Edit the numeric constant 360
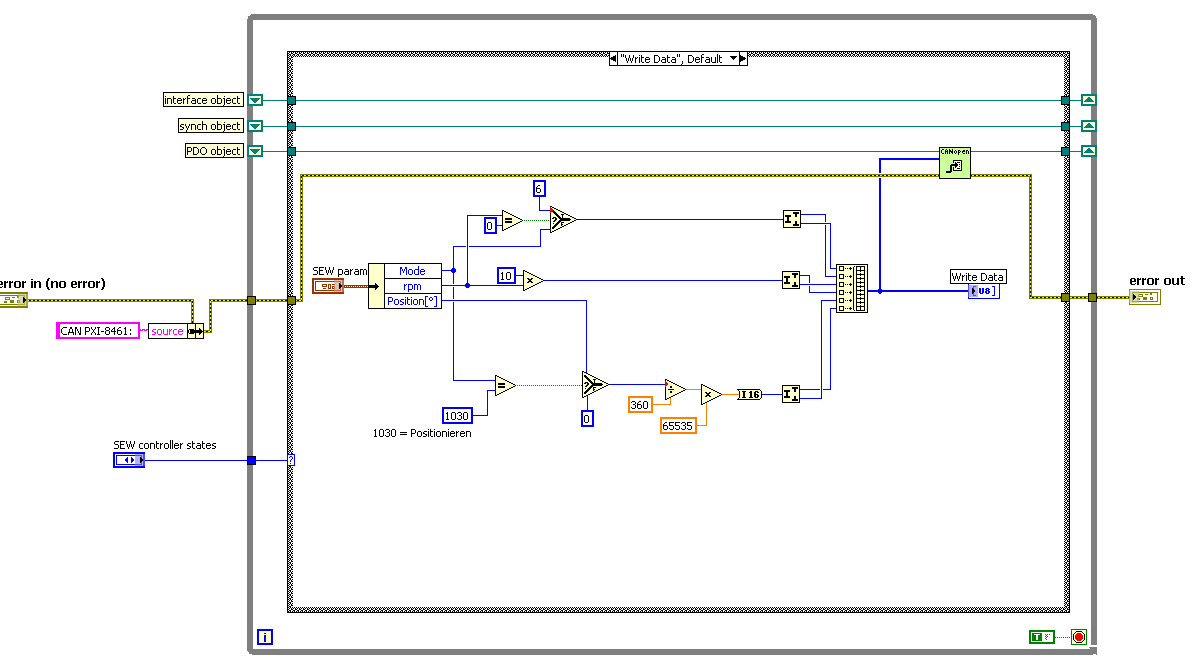 point(640,405)
